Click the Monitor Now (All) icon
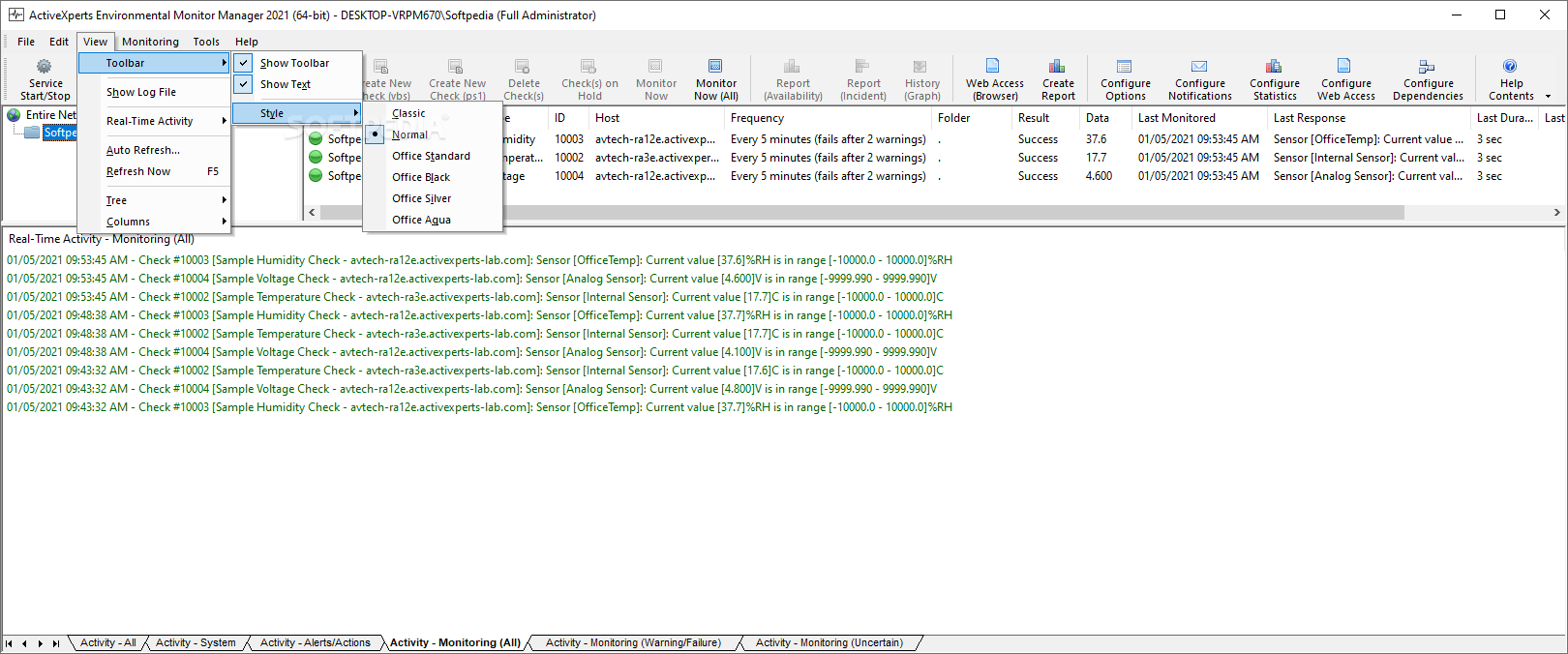1568x654 pixels. 715,67
